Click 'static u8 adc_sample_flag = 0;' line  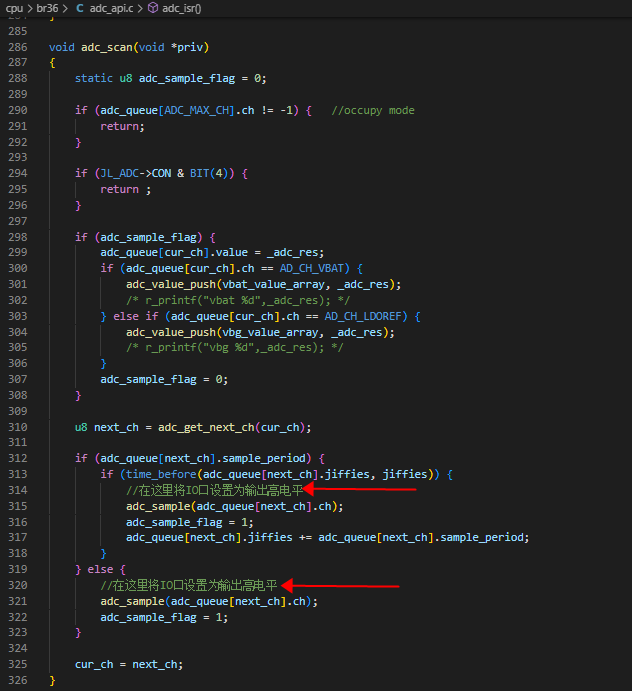(x=170, y=78)
